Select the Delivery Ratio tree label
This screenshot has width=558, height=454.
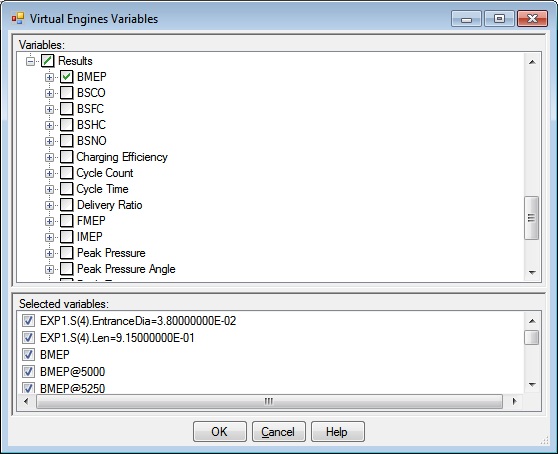(x=110, y=205)
